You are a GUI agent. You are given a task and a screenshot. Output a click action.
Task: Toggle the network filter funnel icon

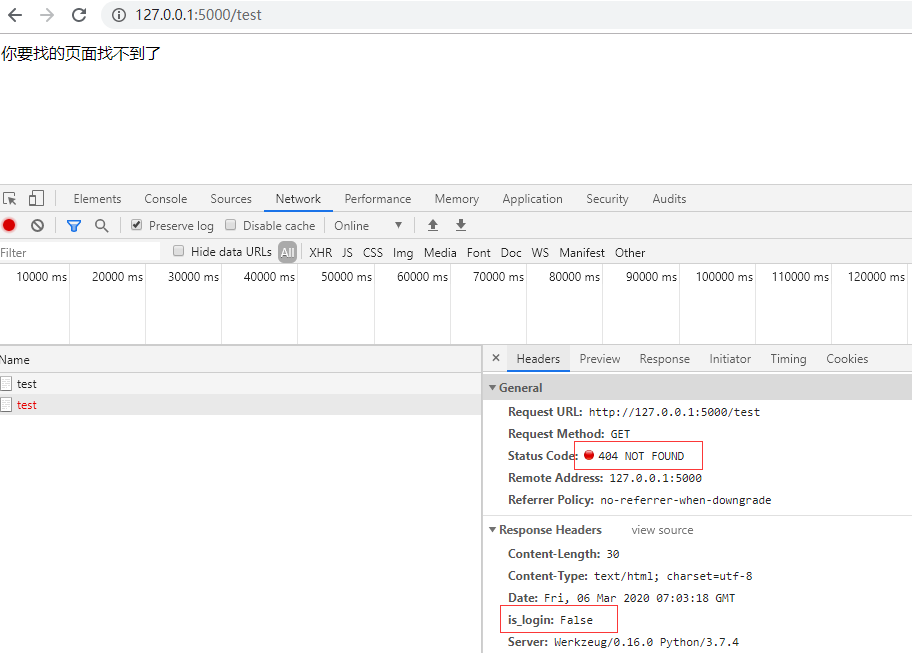point(74,226)
